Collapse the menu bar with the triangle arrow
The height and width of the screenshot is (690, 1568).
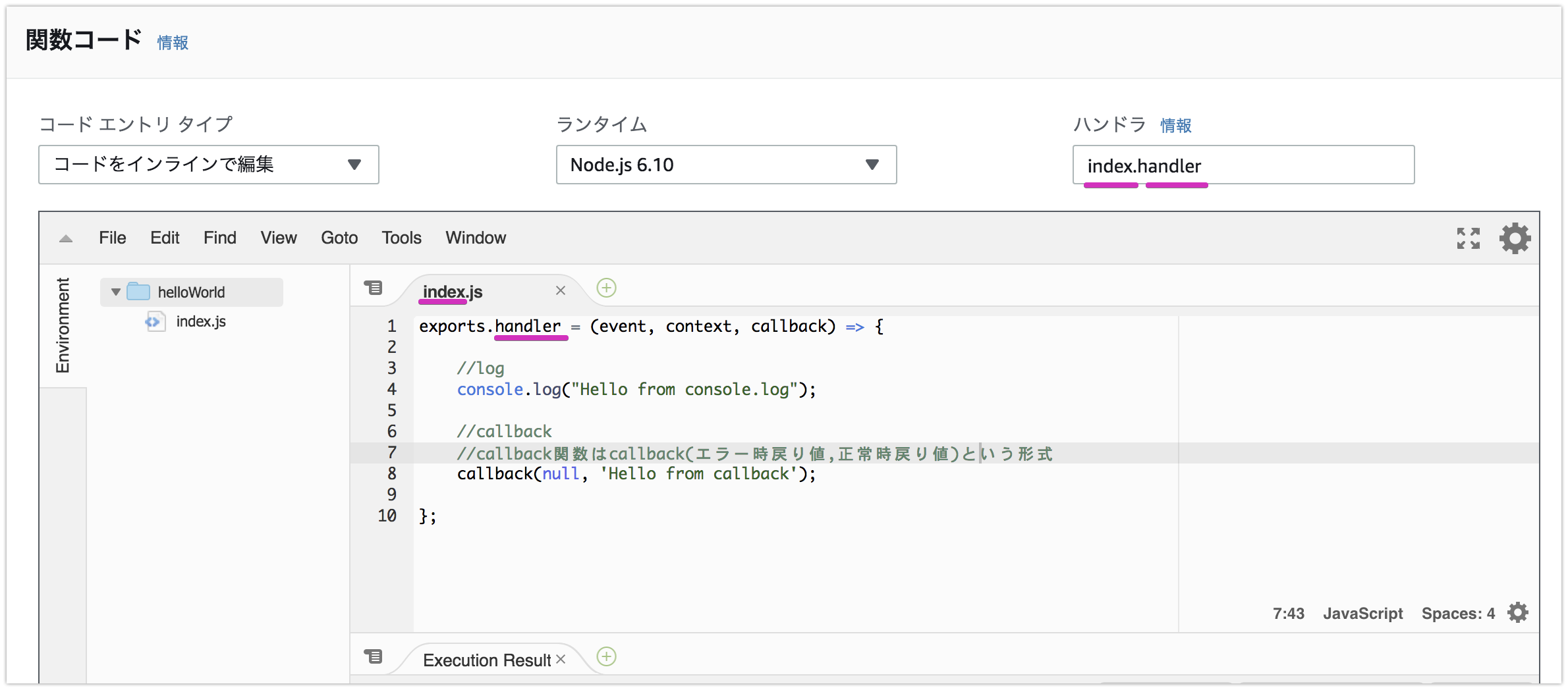click(65, 238)
